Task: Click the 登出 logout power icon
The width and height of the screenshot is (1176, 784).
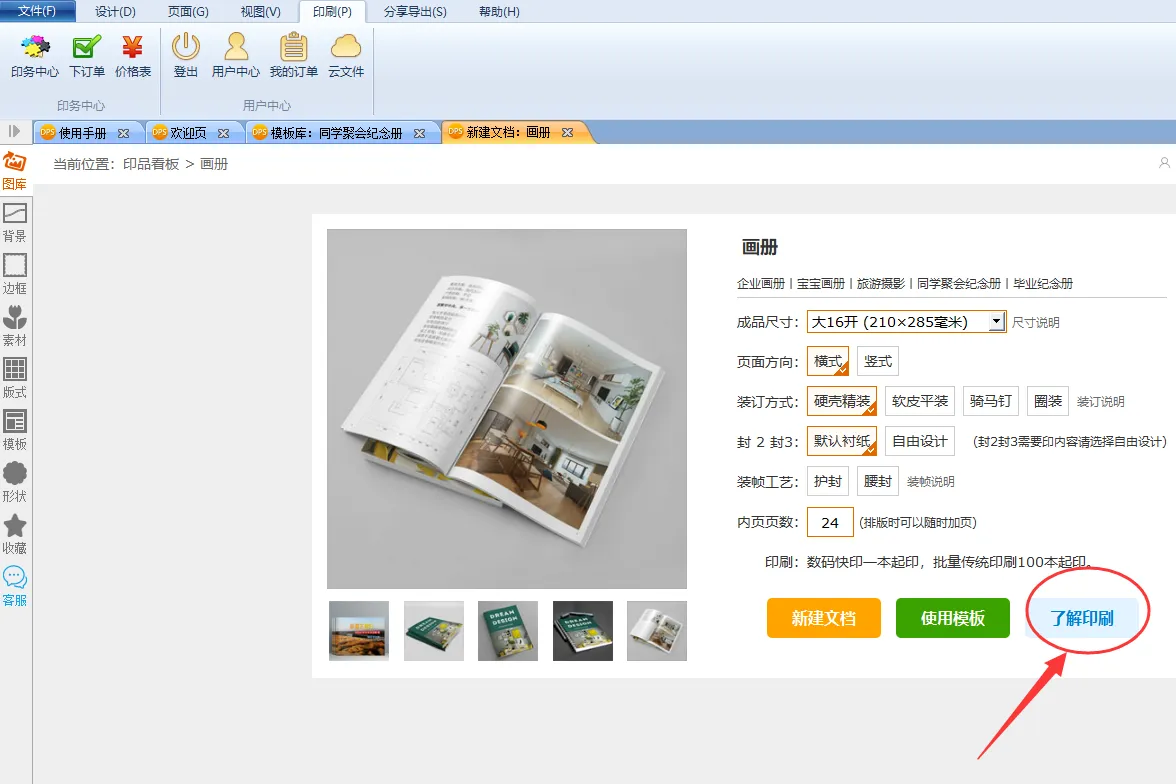Action: coord(186,55)
